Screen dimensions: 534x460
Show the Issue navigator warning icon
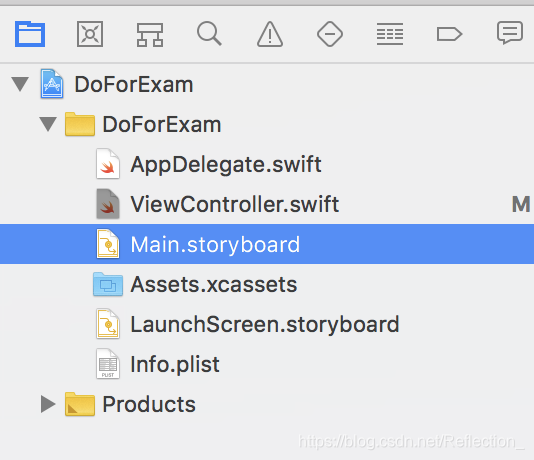[x=270, y=34]
